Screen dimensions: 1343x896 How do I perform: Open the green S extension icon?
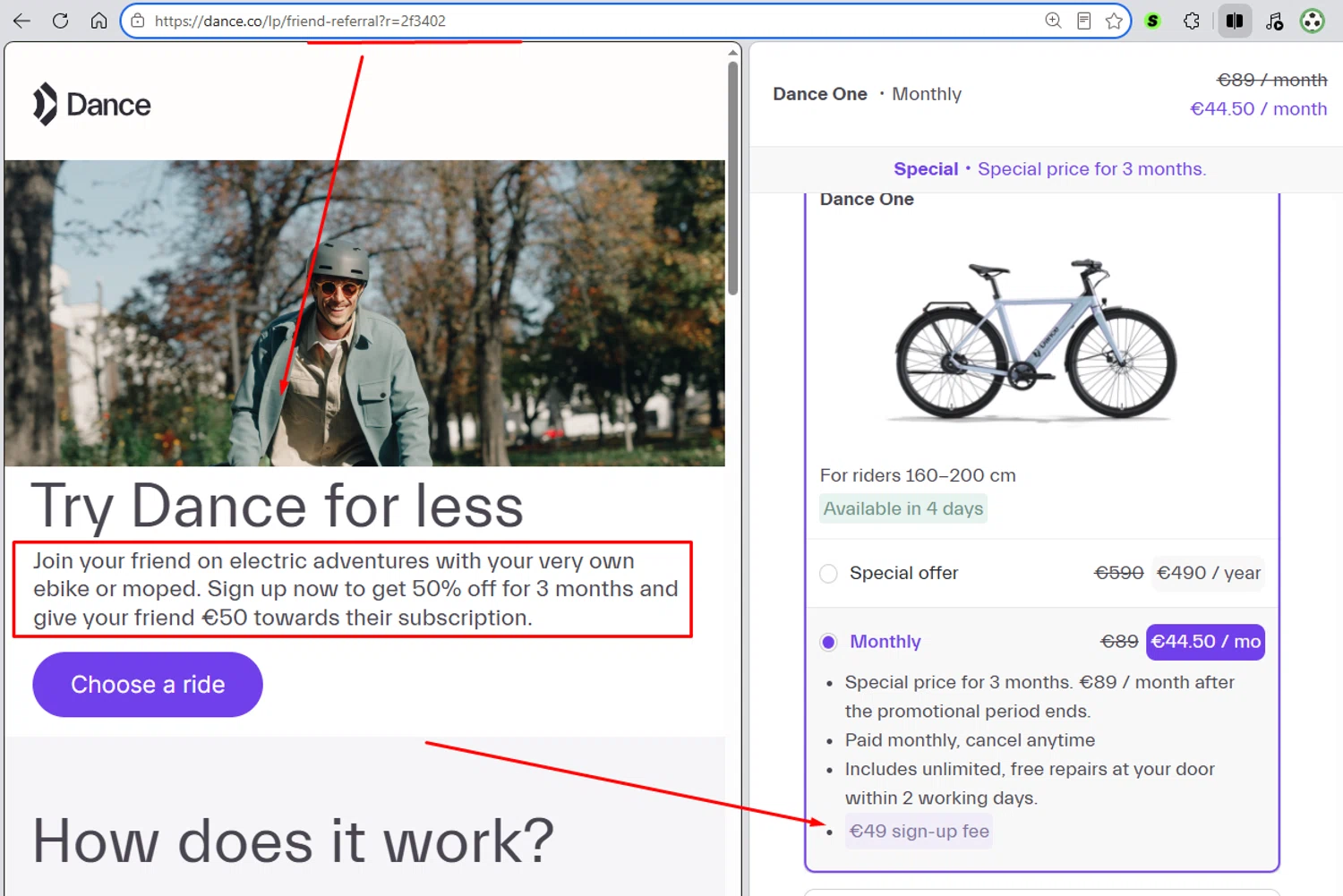(x=1153, y=21)
